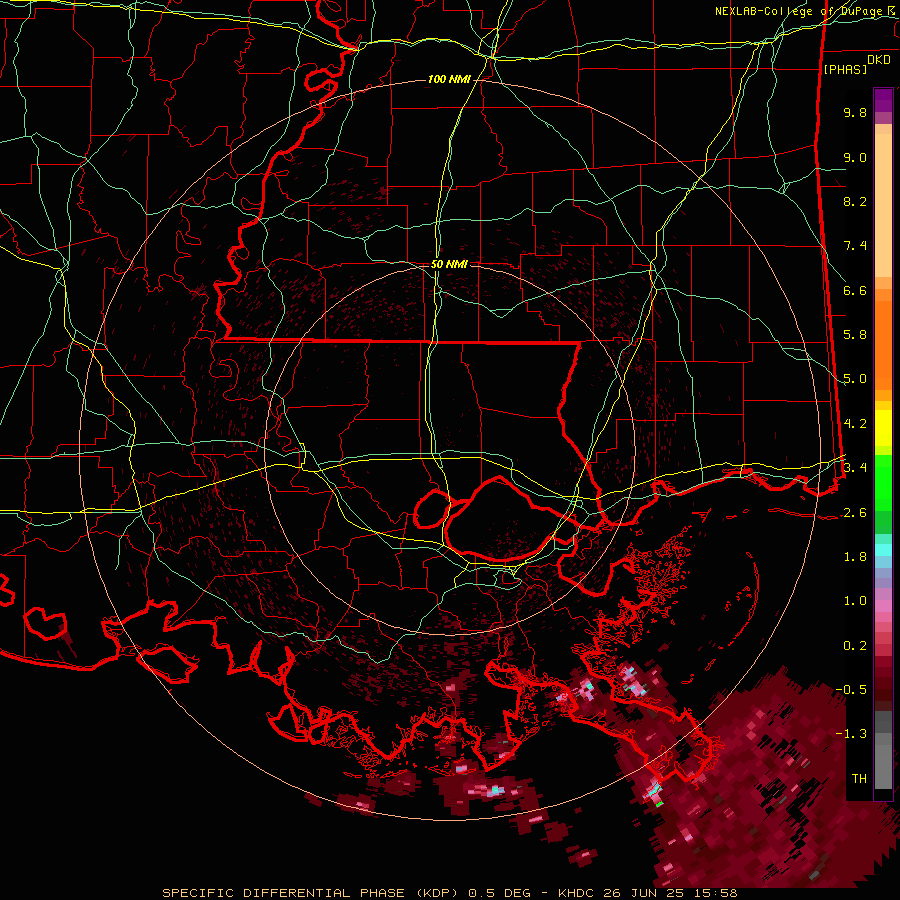Click the 5.0 value on the color scale
Viewport: 900px width, 900px height.
(x=855, y=379)
